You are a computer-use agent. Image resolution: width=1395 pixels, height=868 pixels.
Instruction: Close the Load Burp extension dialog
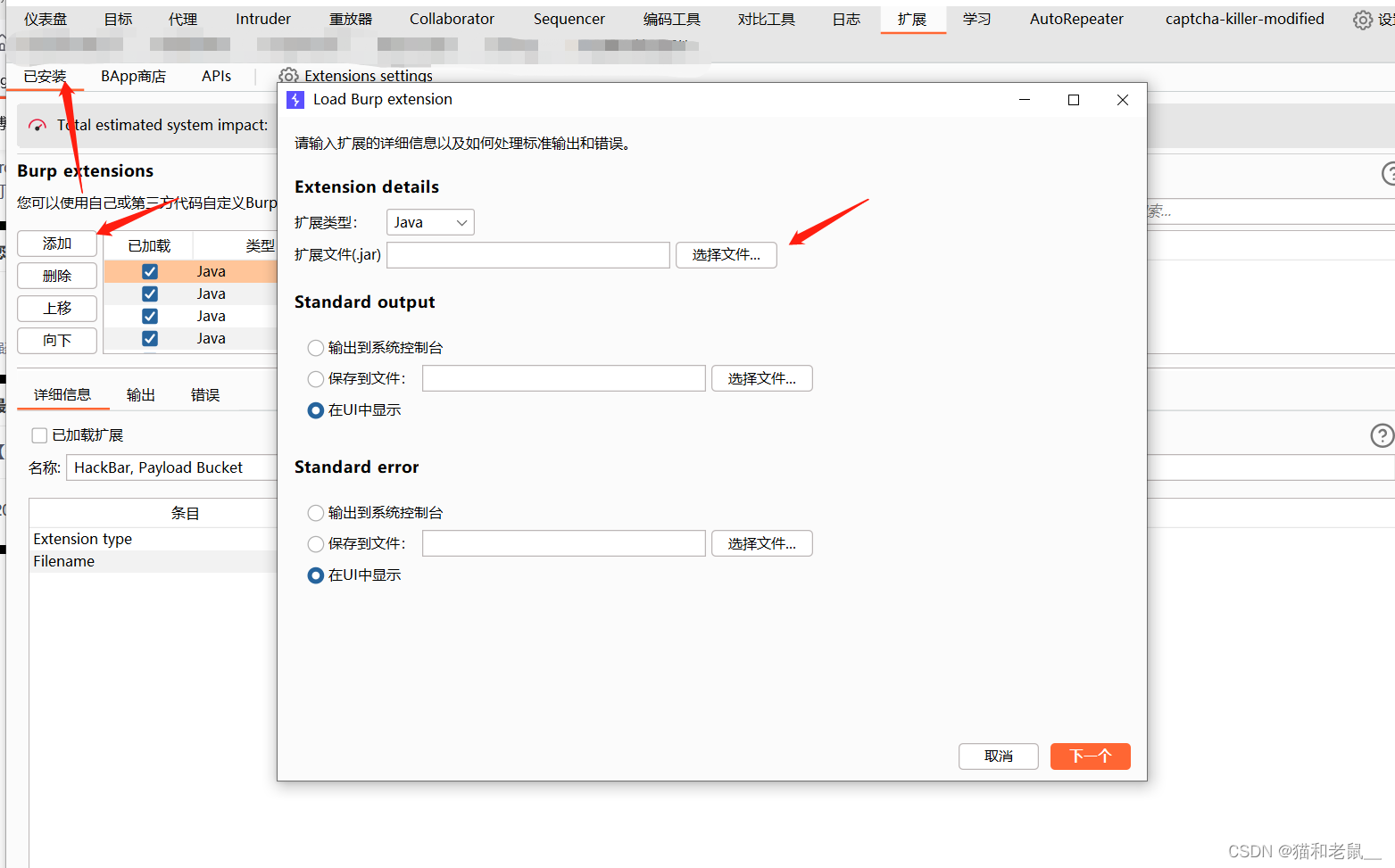coord(1123,100)
